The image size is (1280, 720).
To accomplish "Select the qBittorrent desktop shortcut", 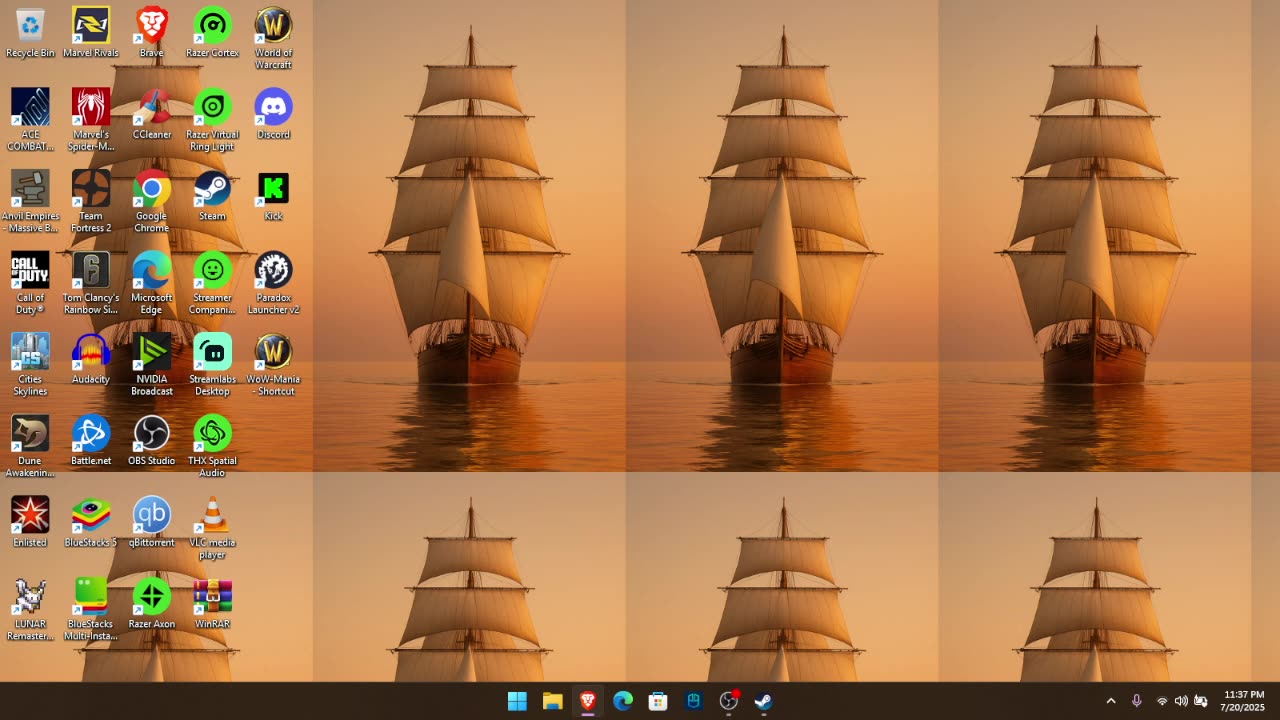I will [x=152, y=522].
